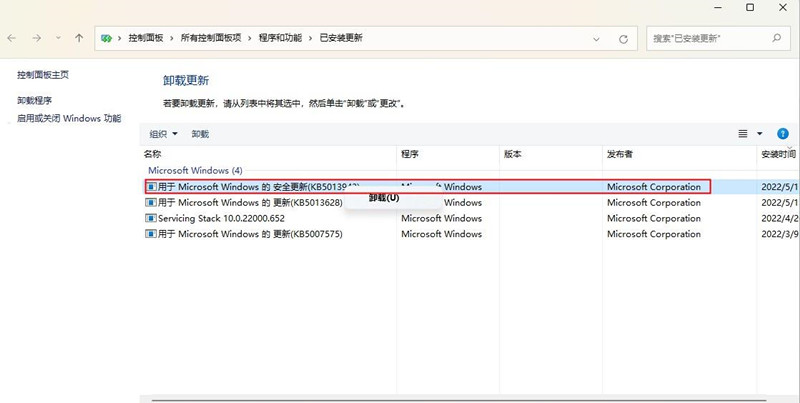The image size is (800, 403).
Task: Click the search magnifier icon
Action: point(777,38)
